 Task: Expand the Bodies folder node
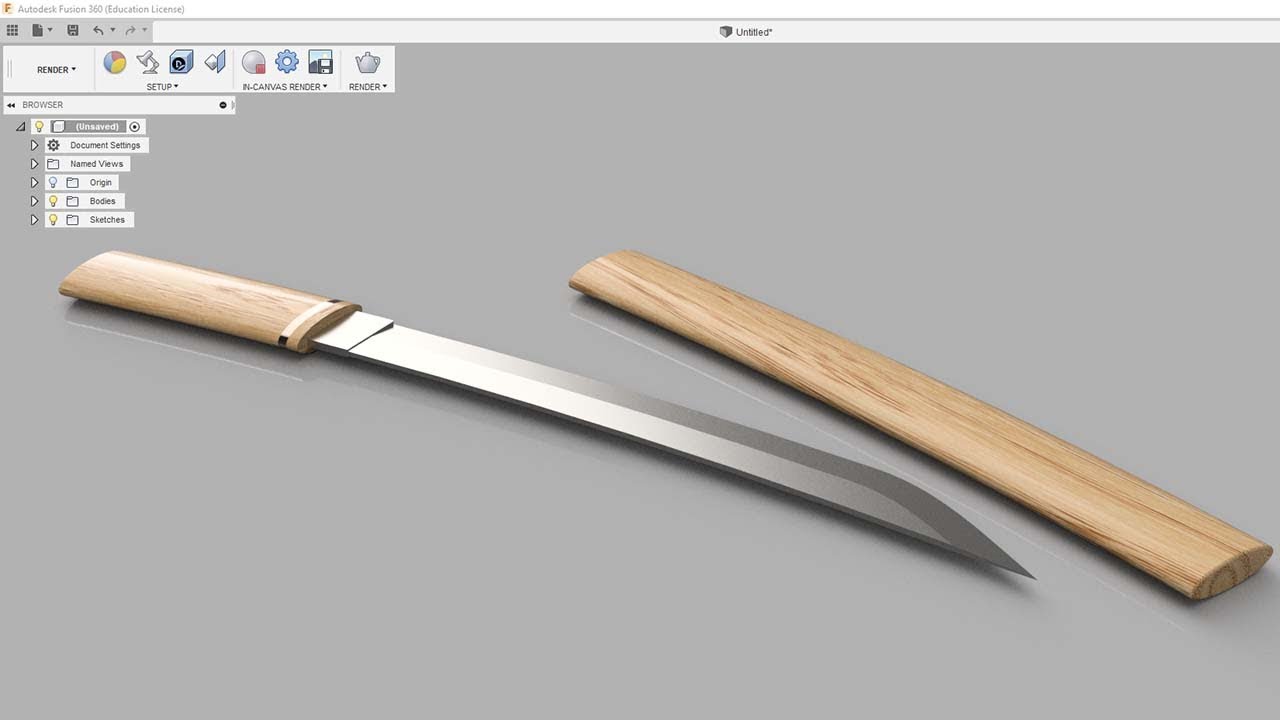pyautogui.click(x=34, y=201)
